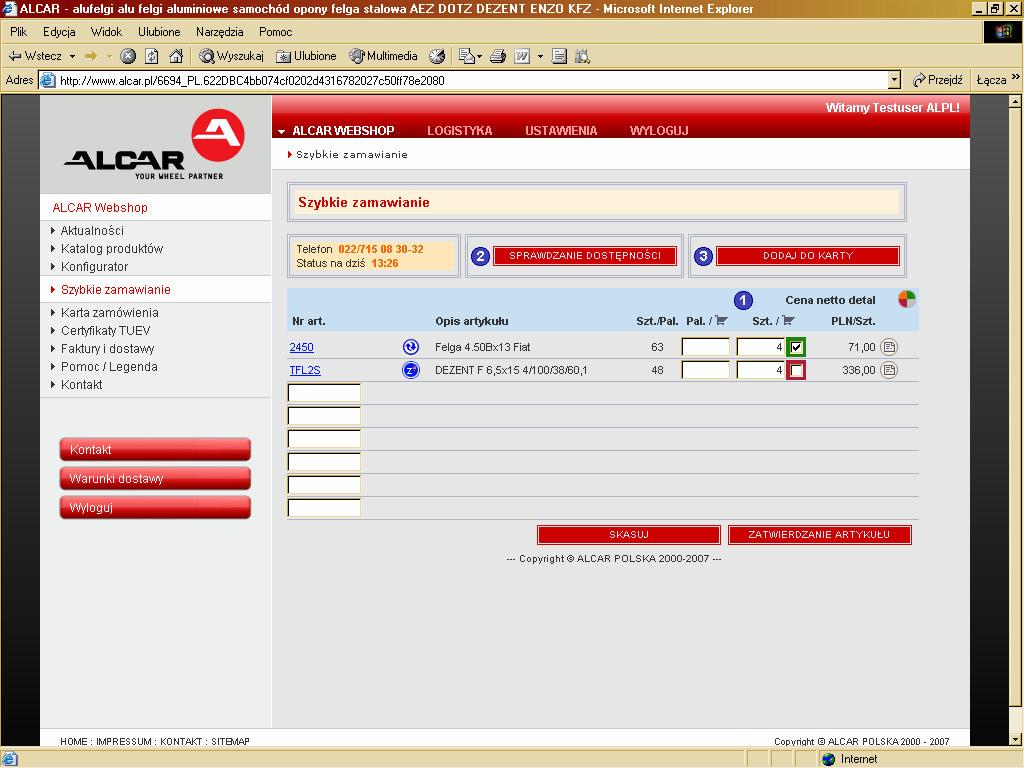Open Karta zamówienia in sidebar

109,313
